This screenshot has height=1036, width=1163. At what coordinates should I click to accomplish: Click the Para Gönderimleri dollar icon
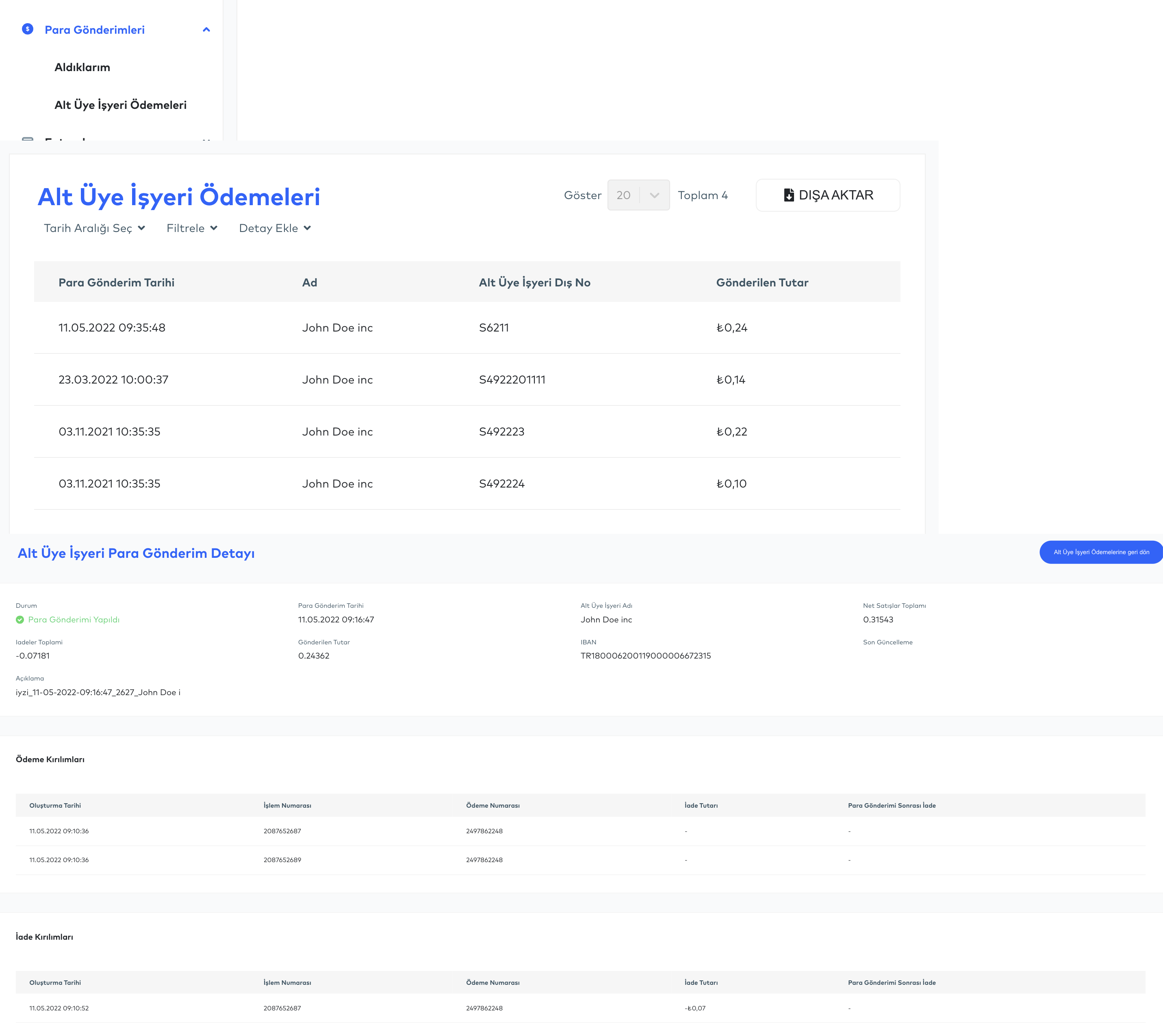[27, 29]
